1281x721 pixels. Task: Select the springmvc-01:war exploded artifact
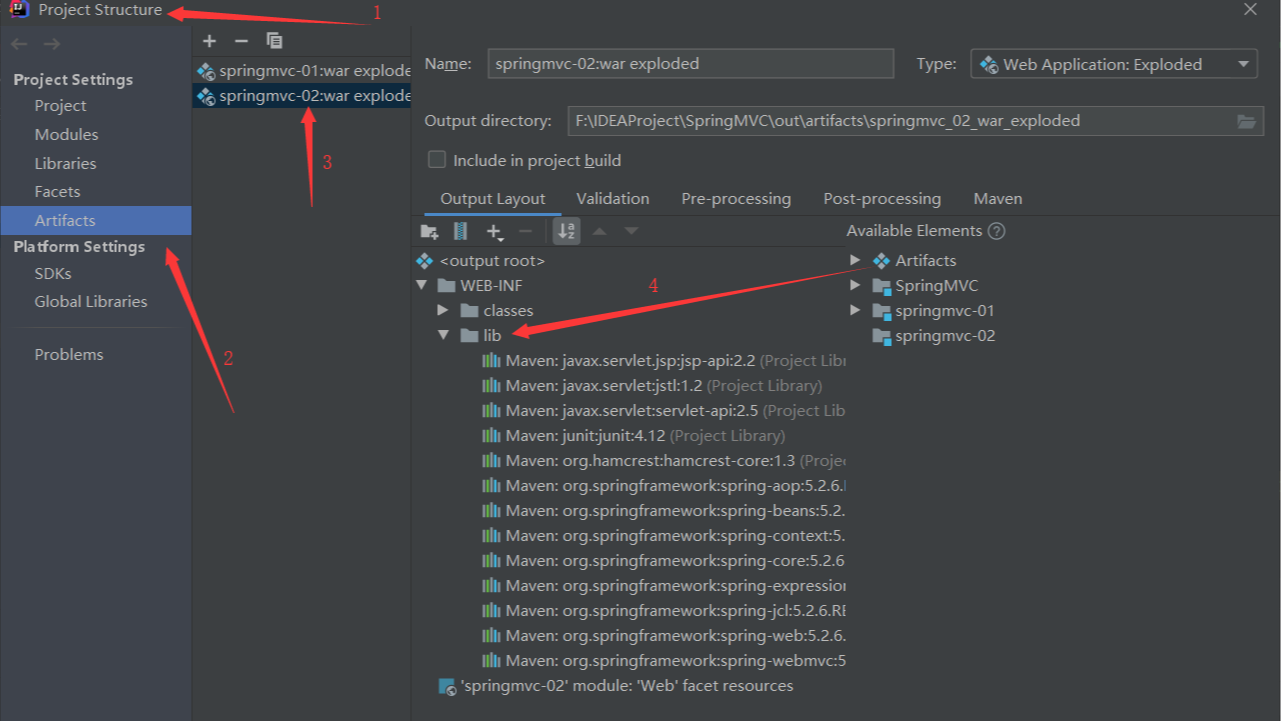click(302, 71)
